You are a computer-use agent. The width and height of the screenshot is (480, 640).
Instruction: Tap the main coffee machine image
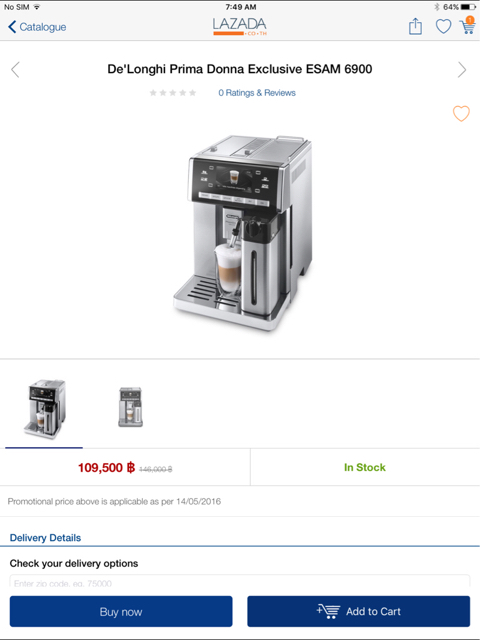click(242, 233)
